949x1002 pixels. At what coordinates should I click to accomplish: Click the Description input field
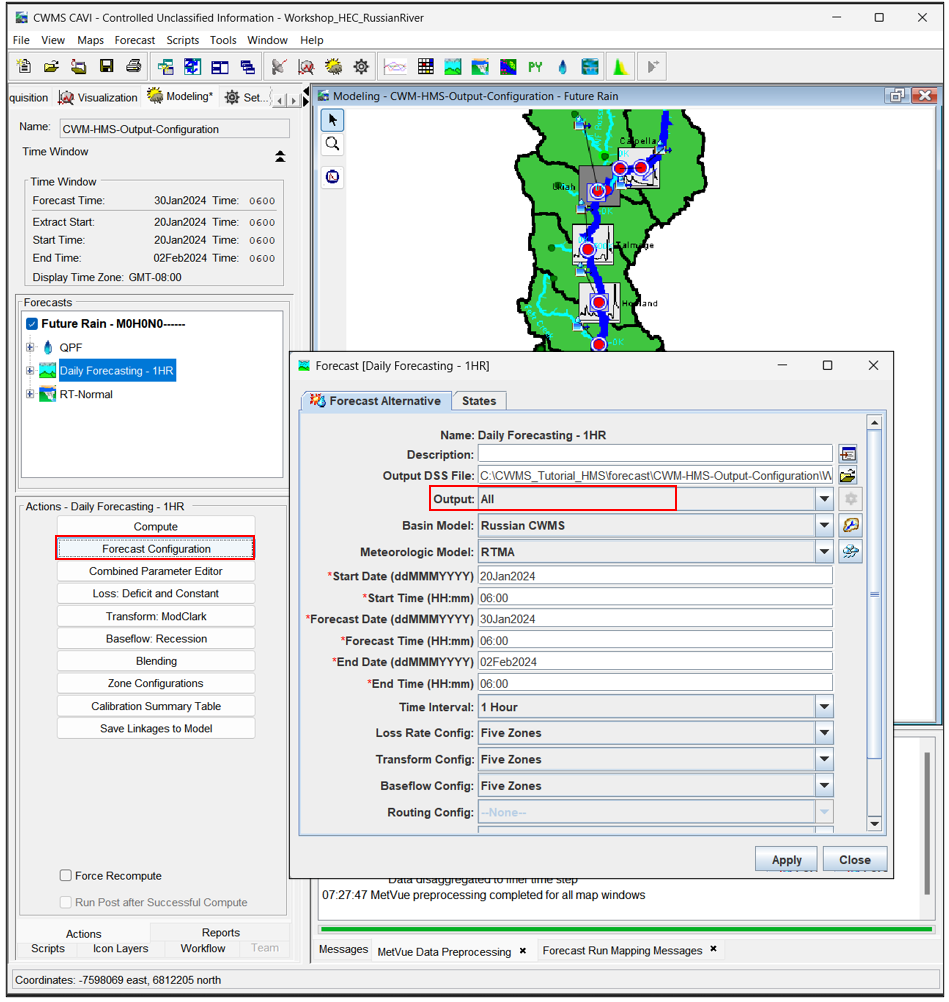(654, 454)
